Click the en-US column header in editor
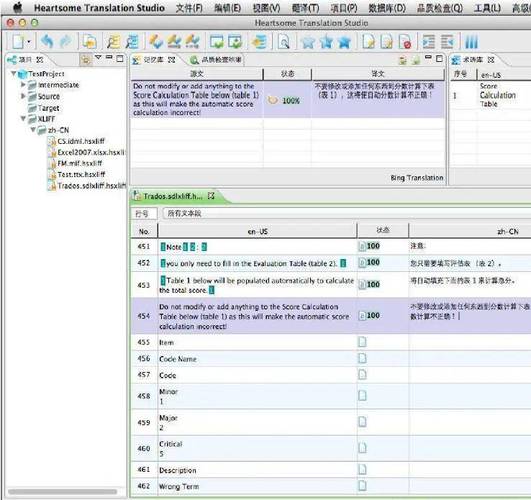 (257, 231)
